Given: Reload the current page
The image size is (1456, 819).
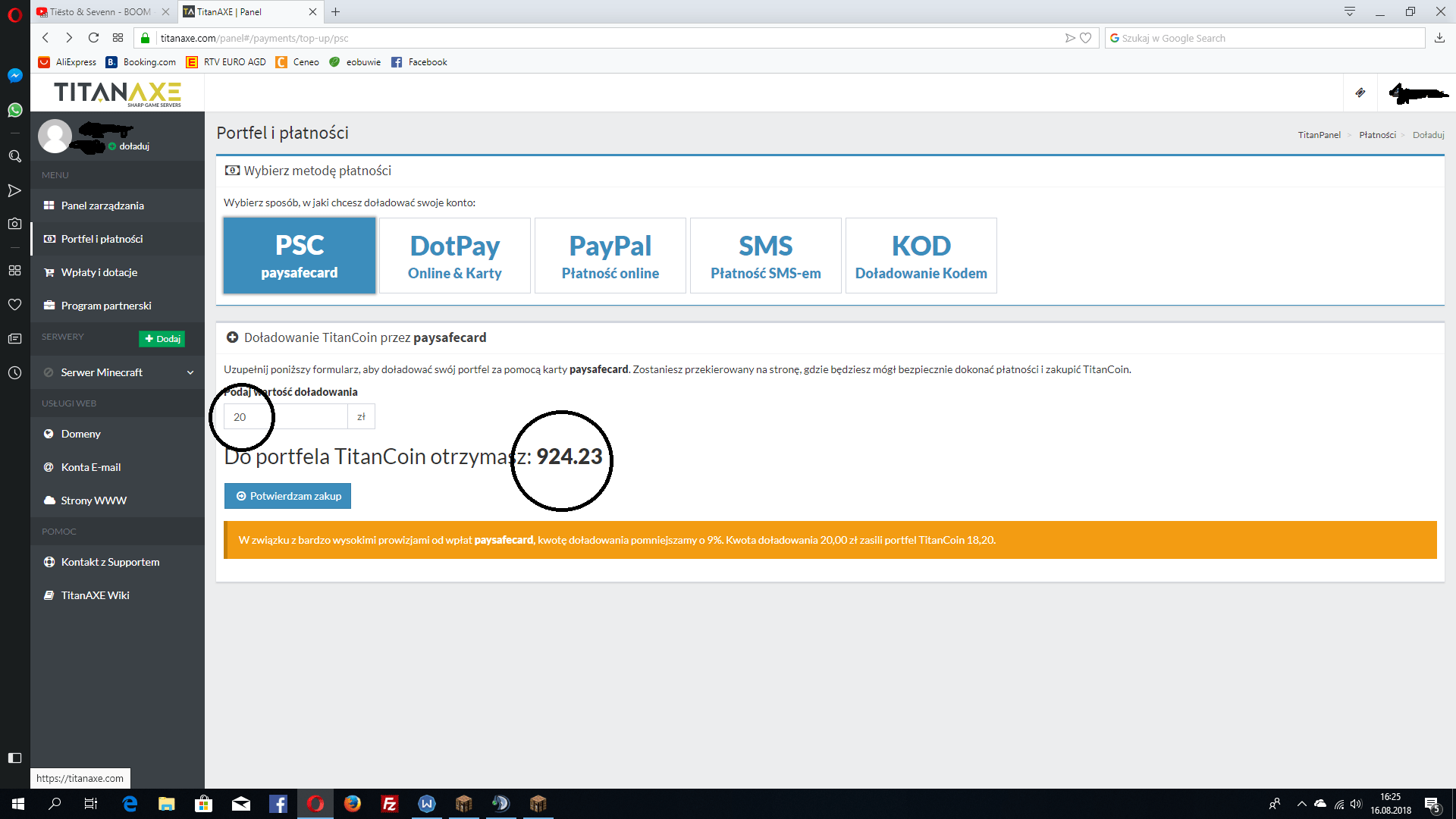Looking at the screenshot, I should point(93,38).
